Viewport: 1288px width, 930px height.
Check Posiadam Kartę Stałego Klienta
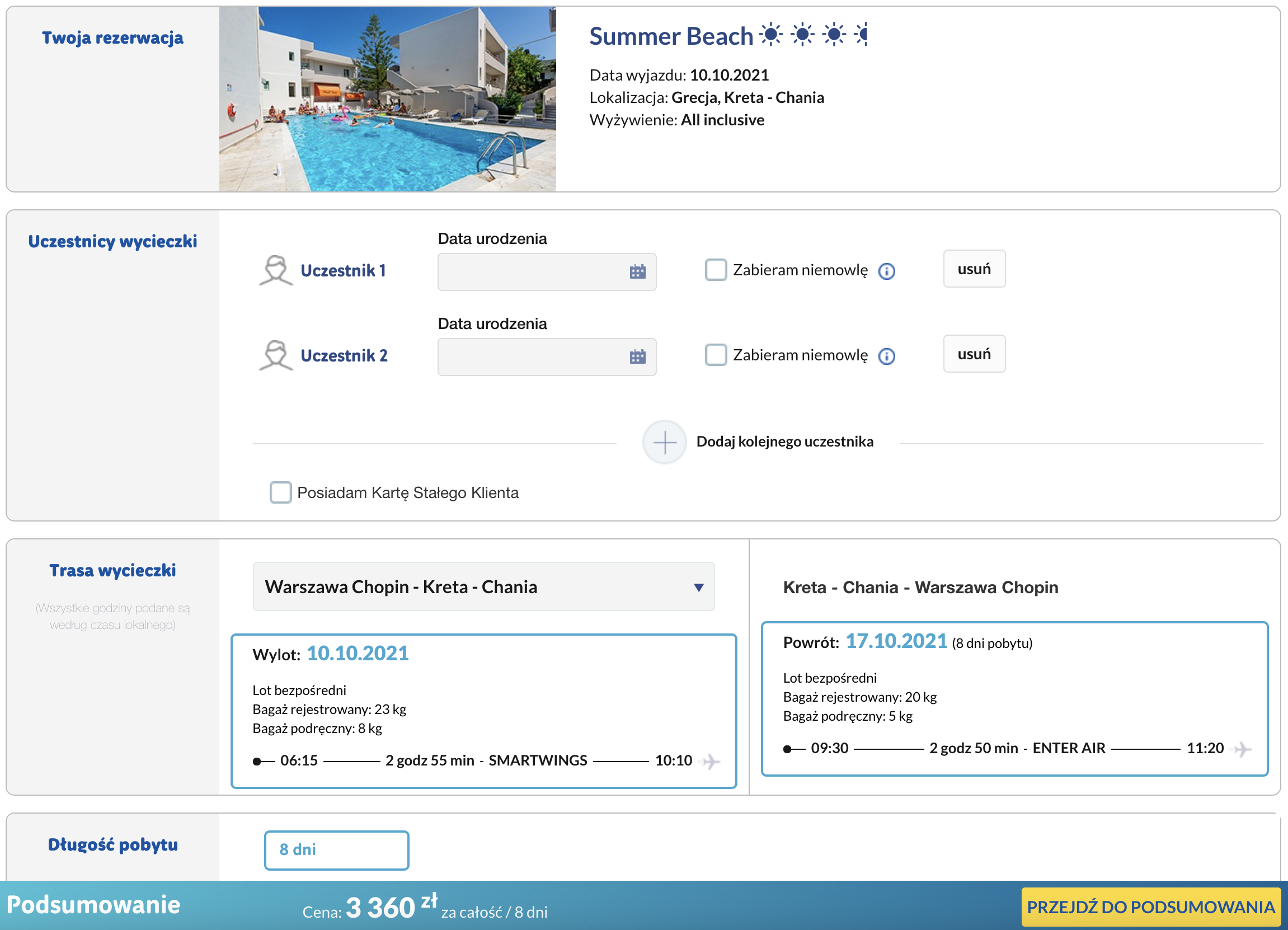280,492
